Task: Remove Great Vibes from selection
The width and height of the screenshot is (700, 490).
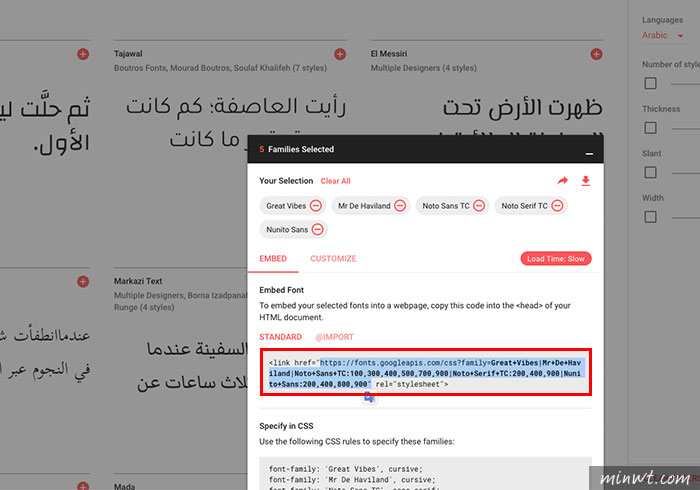Action: (x=316, y=206)
